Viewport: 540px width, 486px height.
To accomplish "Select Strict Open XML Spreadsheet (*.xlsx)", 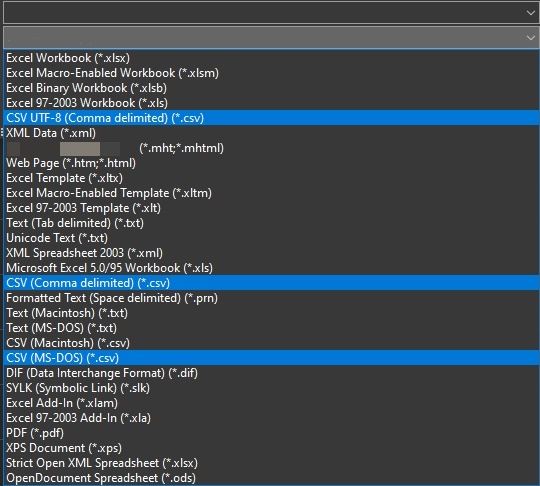I will pyautogui.click(x=271, y=463).
